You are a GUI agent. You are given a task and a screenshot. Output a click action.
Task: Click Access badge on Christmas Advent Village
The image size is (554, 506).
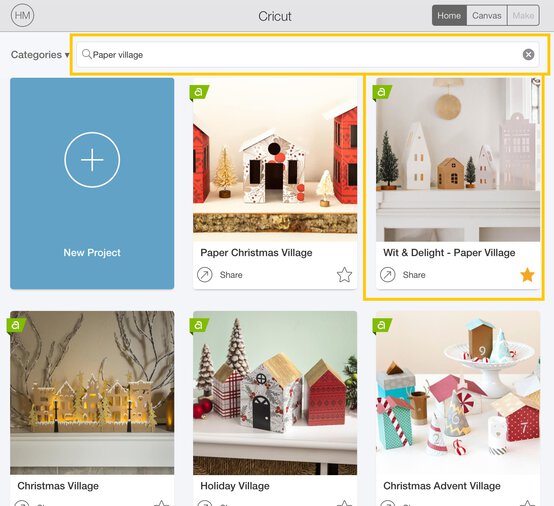tap(382, 326)
